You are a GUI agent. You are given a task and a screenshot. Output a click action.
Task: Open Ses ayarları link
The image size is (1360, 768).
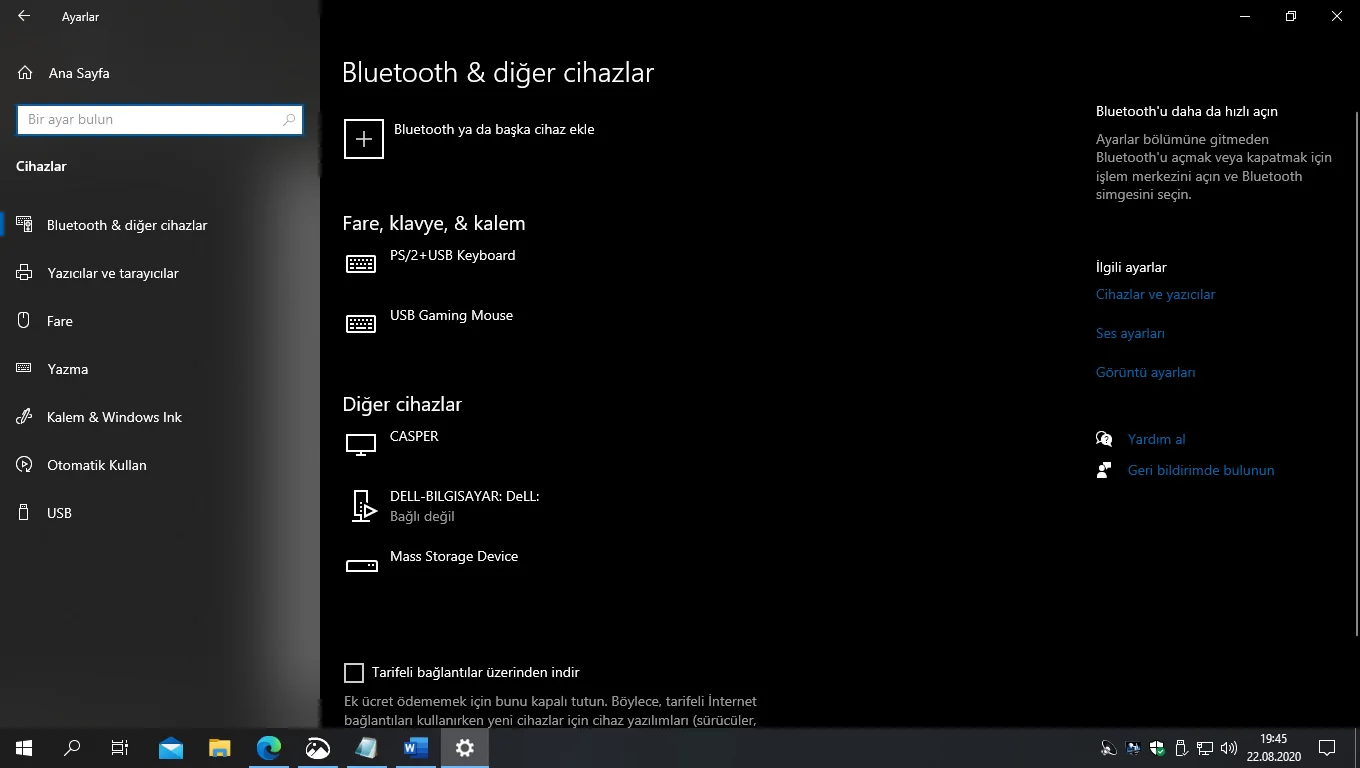1130,333
